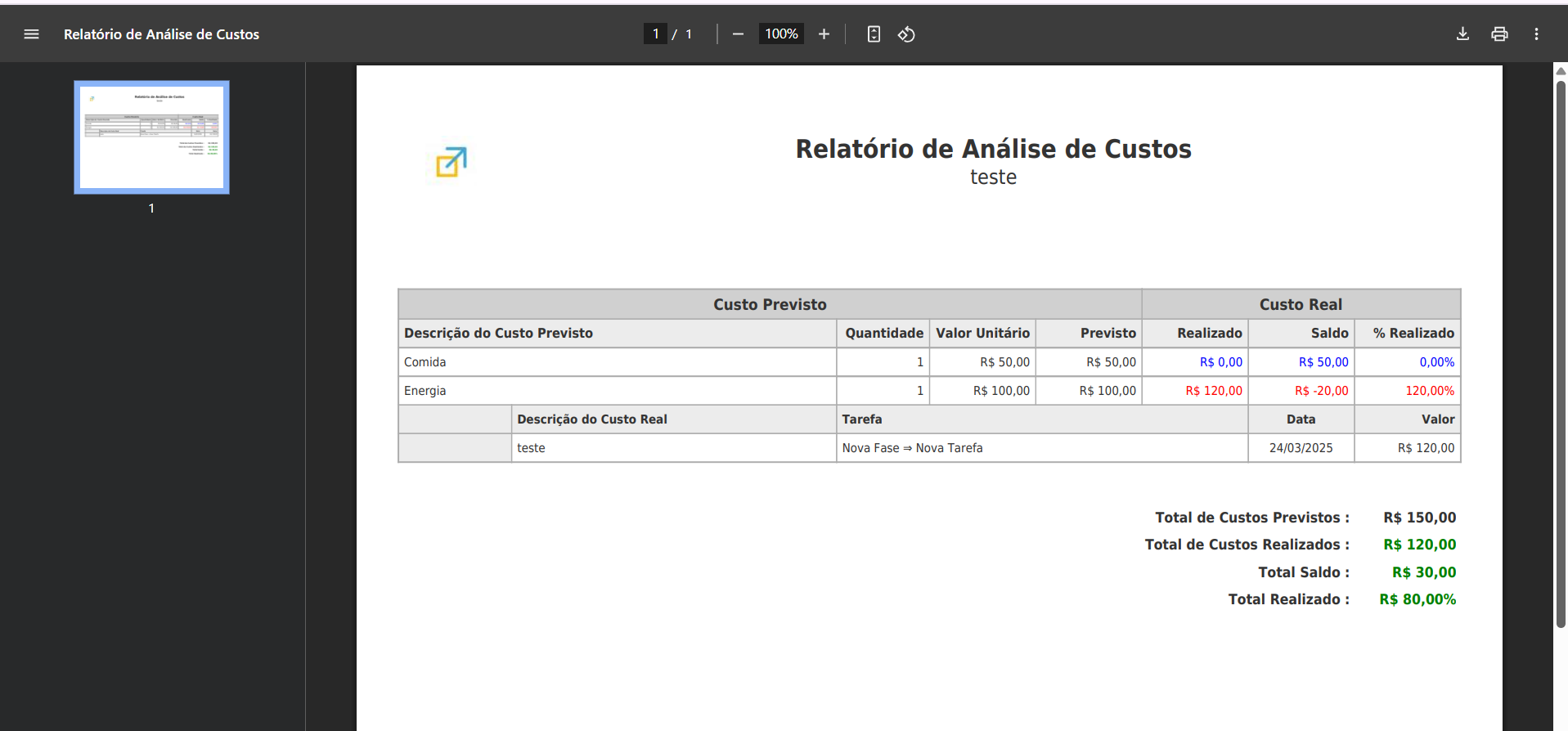1568x731 pixels.
Task: Click the 'Valor Unitário' column header
Action: (982, 333)
